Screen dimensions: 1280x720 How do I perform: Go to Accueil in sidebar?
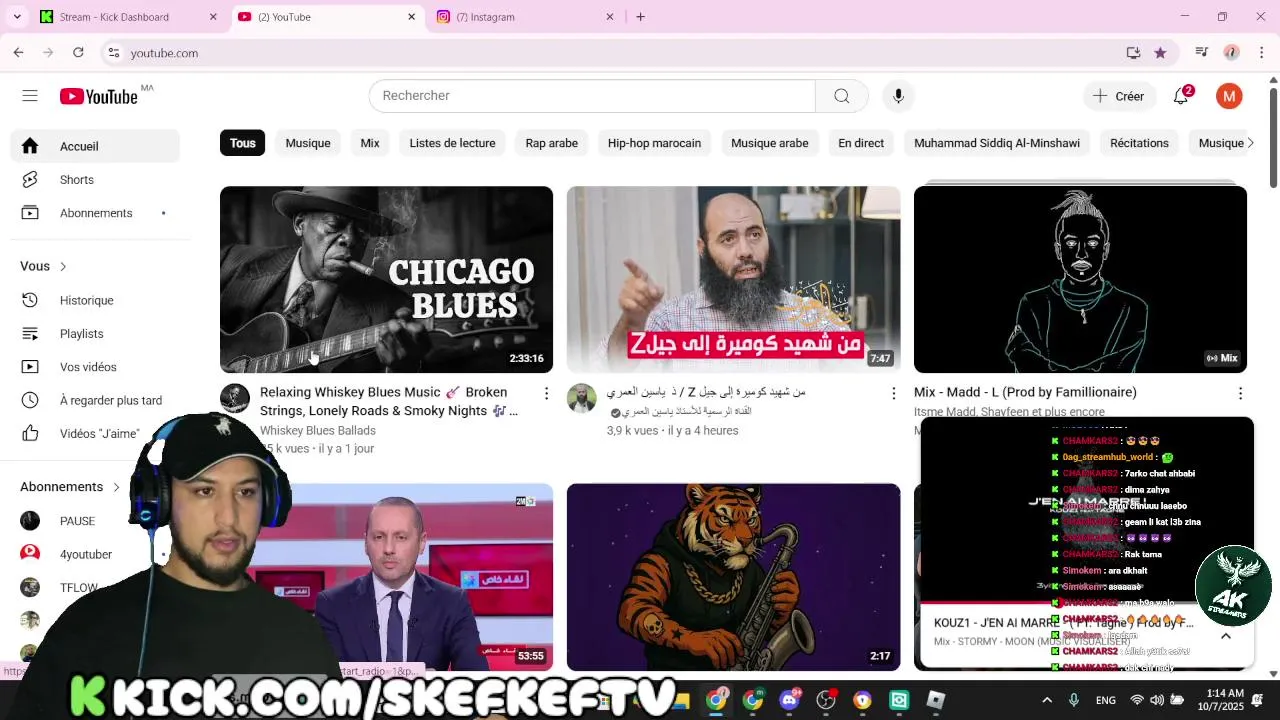(96, 146)
